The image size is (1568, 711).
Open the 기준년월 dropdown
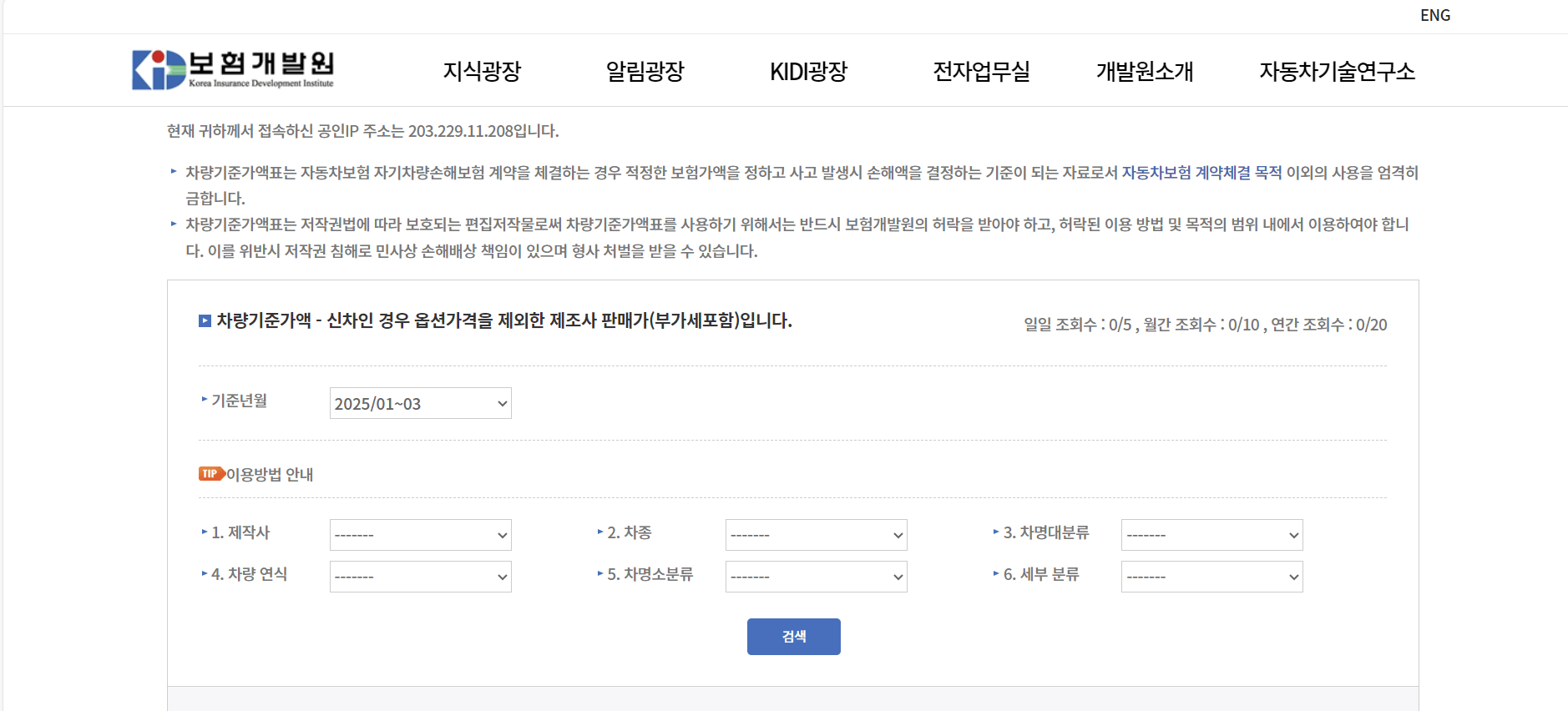(420, 403)
